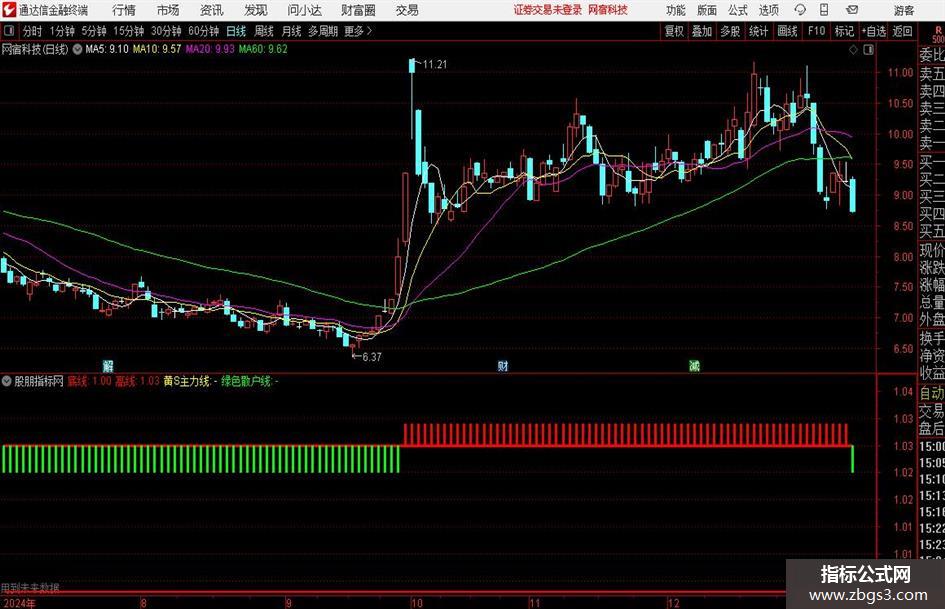Open the customer service headset icon
This screenshot has height=609, width=945.
coord(800,10)
